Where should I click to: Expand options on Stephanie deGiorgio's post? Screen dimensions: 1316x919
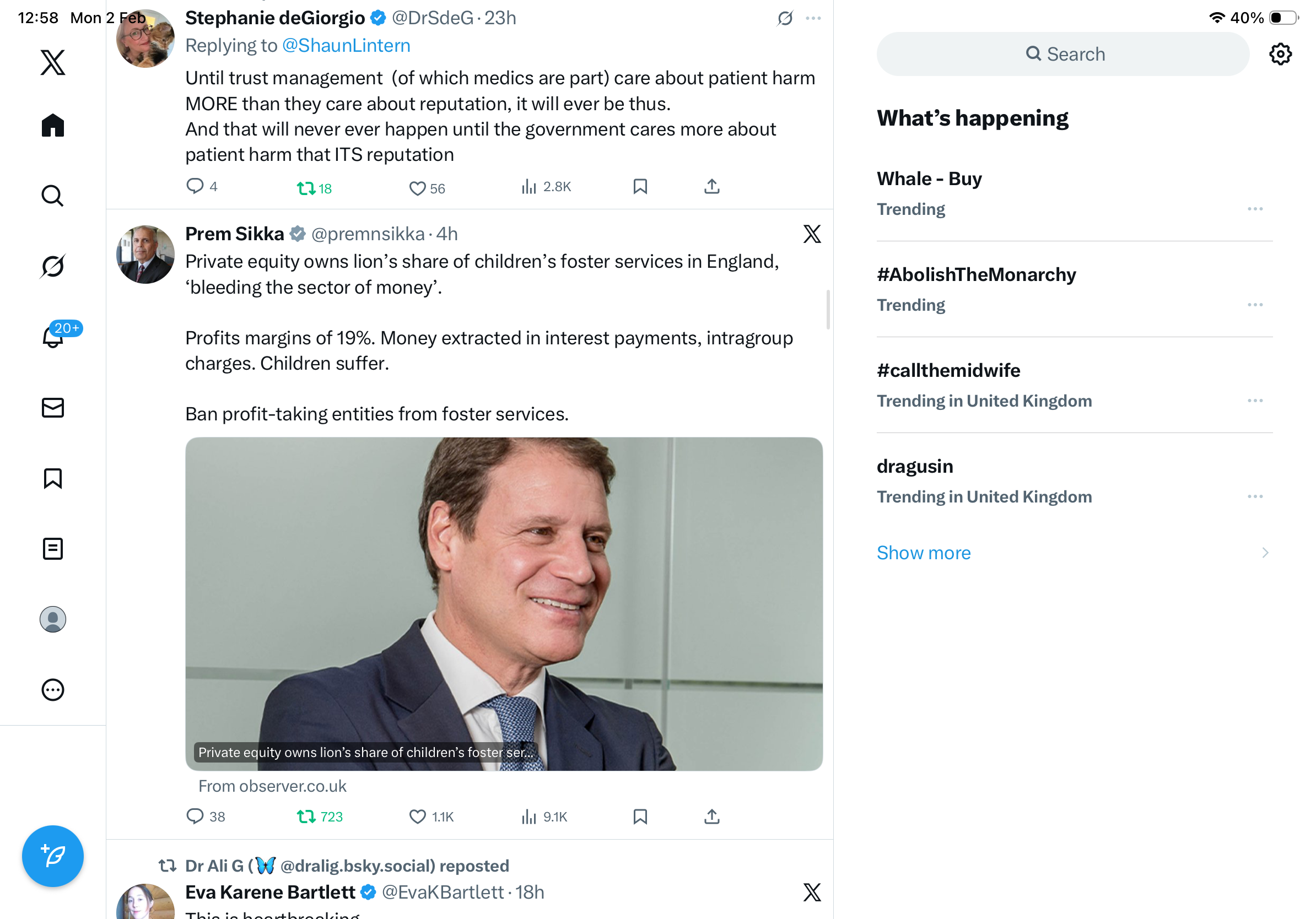(x=813, y=18)
